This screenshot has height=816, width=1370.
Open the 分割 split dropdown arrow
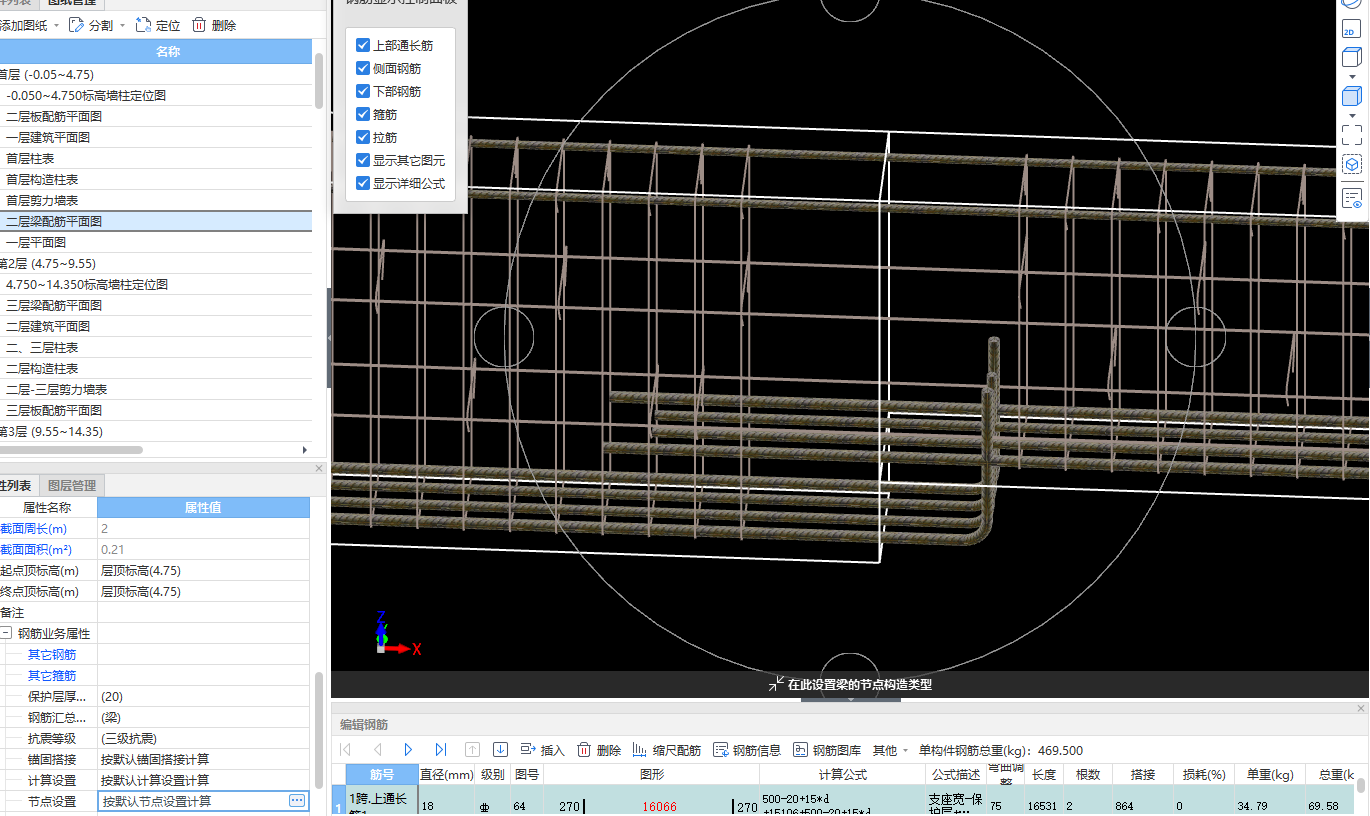click(x=122, y=25)
